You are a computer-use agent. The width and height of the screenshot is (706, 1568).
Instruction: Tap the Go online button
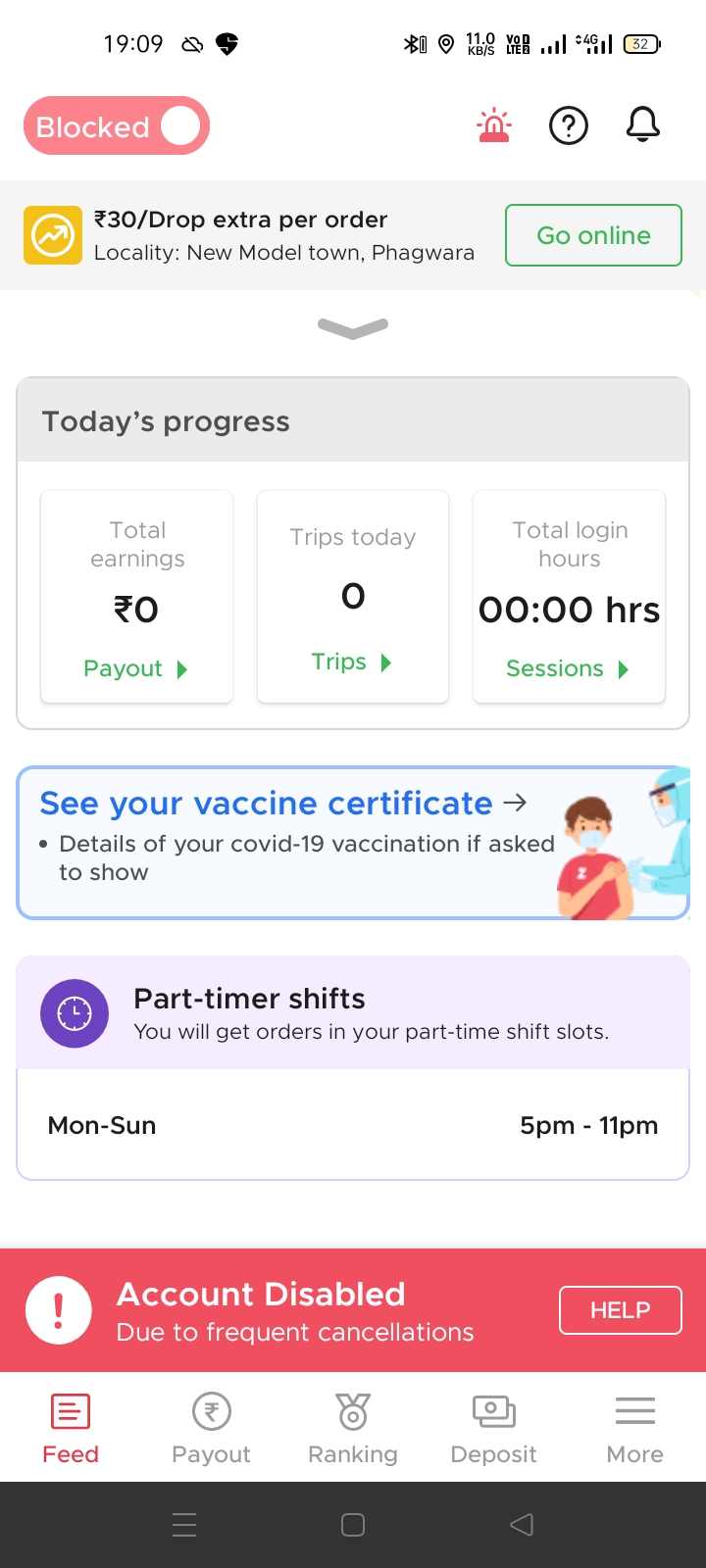[593, 235]
